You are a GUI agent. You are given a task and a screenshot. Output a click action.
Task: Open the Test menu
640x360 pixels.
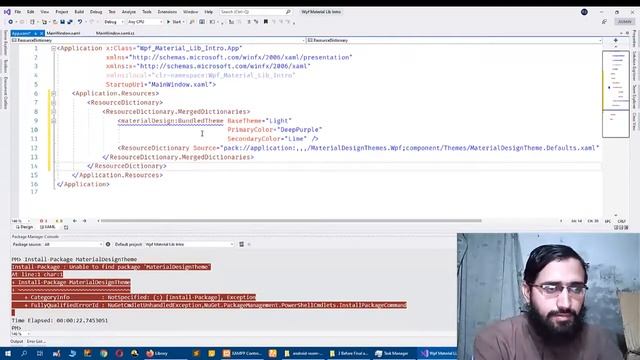112,12
